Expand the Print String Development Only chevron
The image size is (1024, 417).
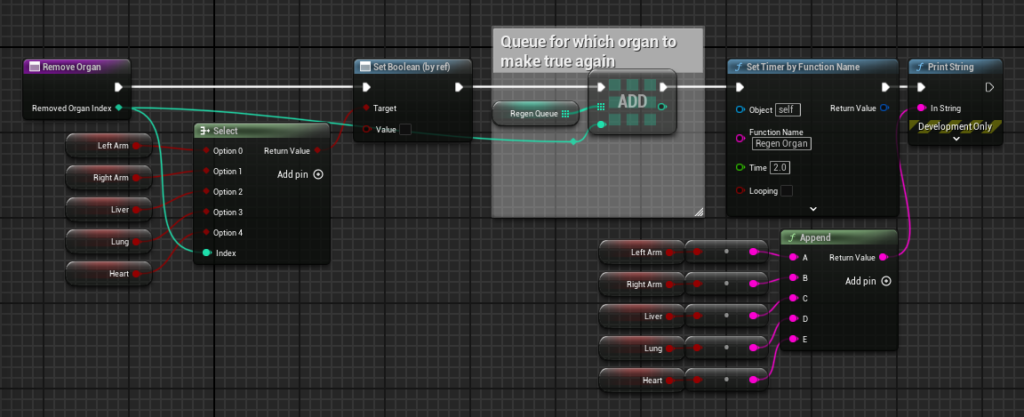coord(955,139)
